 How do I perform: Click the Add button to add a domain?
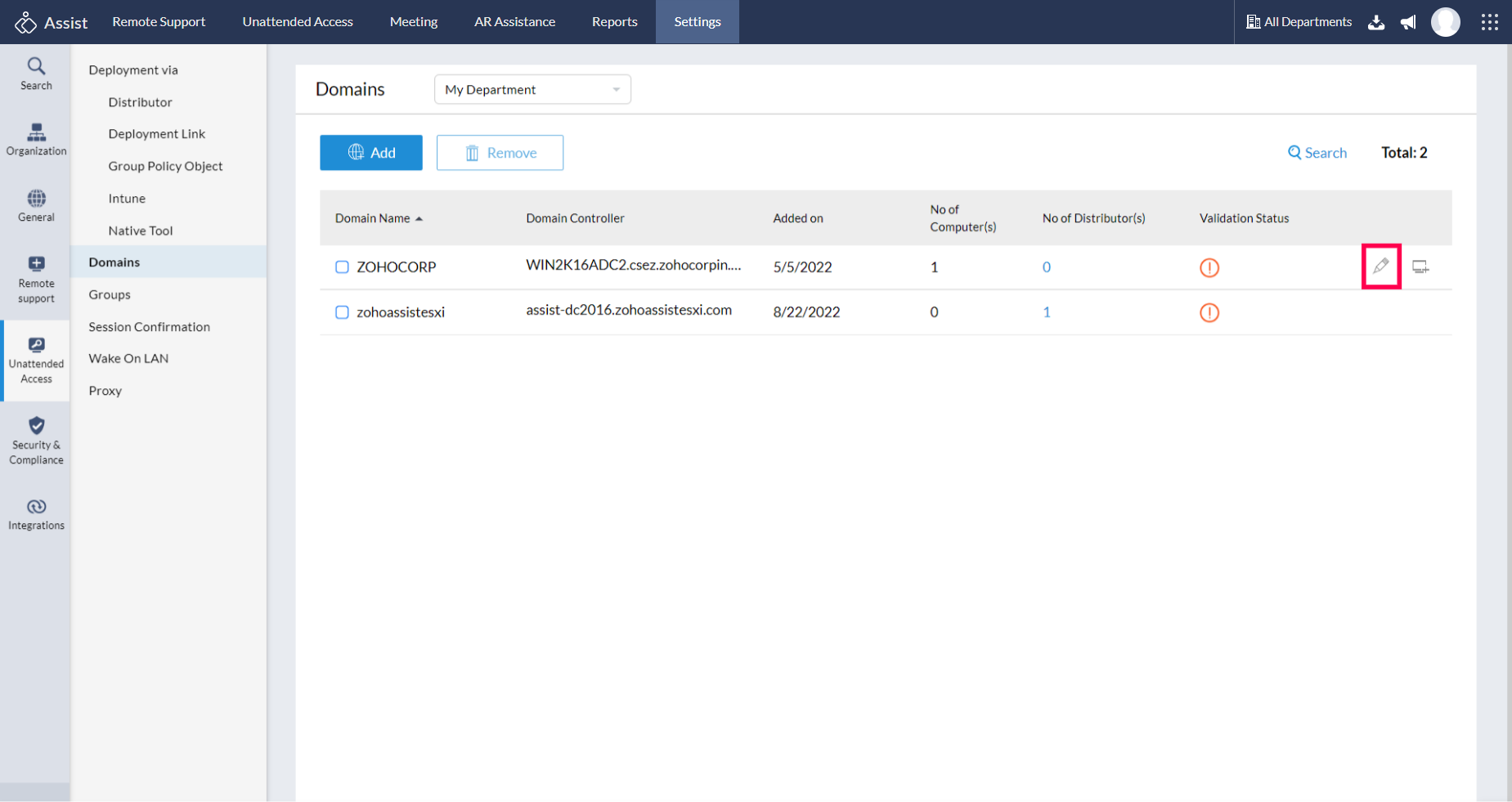point(370,152)
